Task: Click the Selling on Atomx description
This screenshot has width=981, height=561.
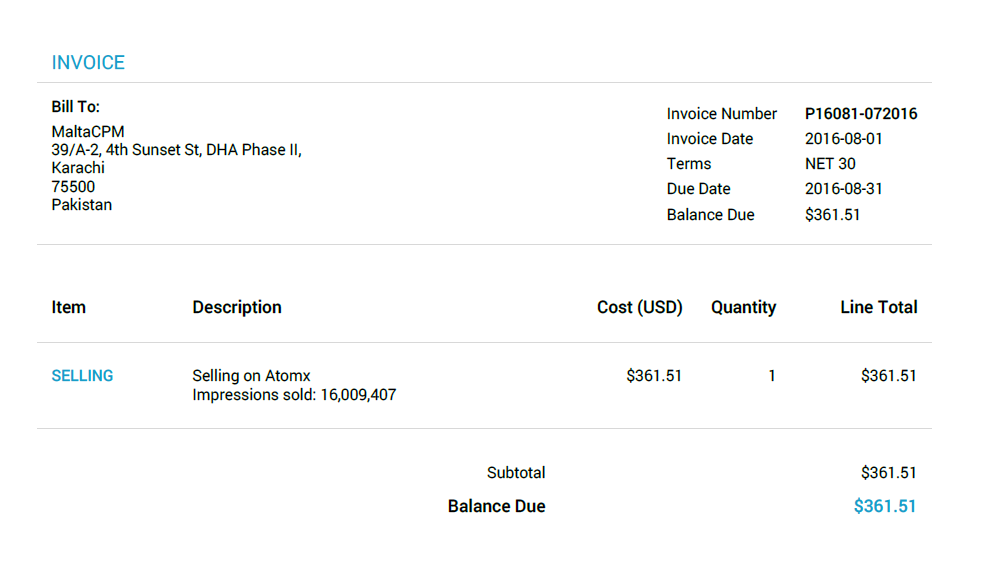Action: point(251,376)
